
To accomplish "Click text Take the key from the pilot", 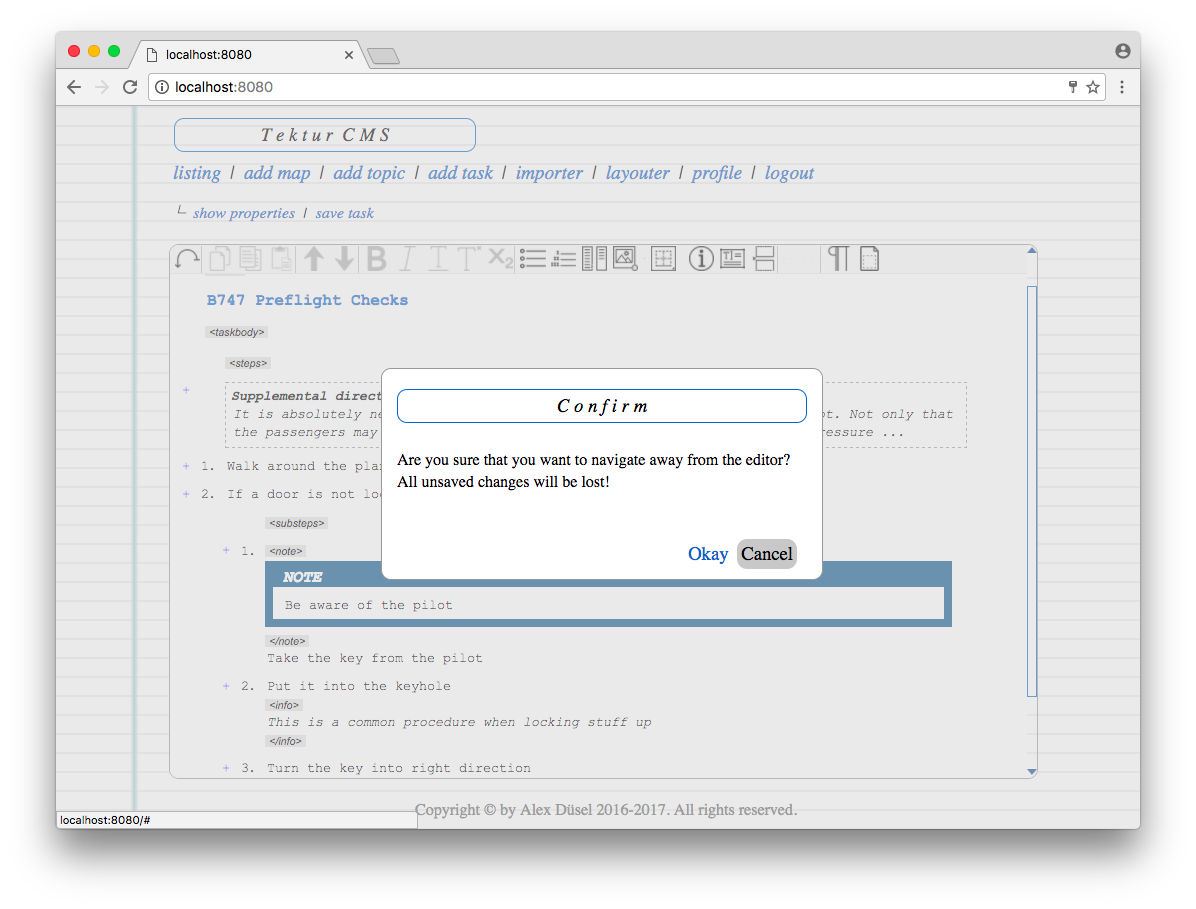I will coord(375,658).
